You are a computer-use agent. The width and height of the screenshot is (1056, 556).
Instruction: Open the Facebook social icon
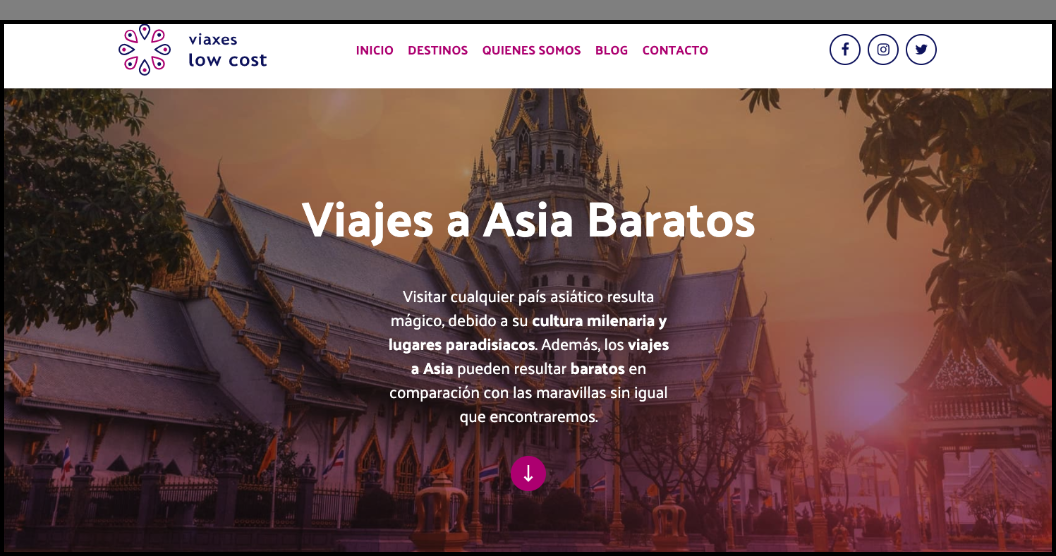[x=845, y=49]
